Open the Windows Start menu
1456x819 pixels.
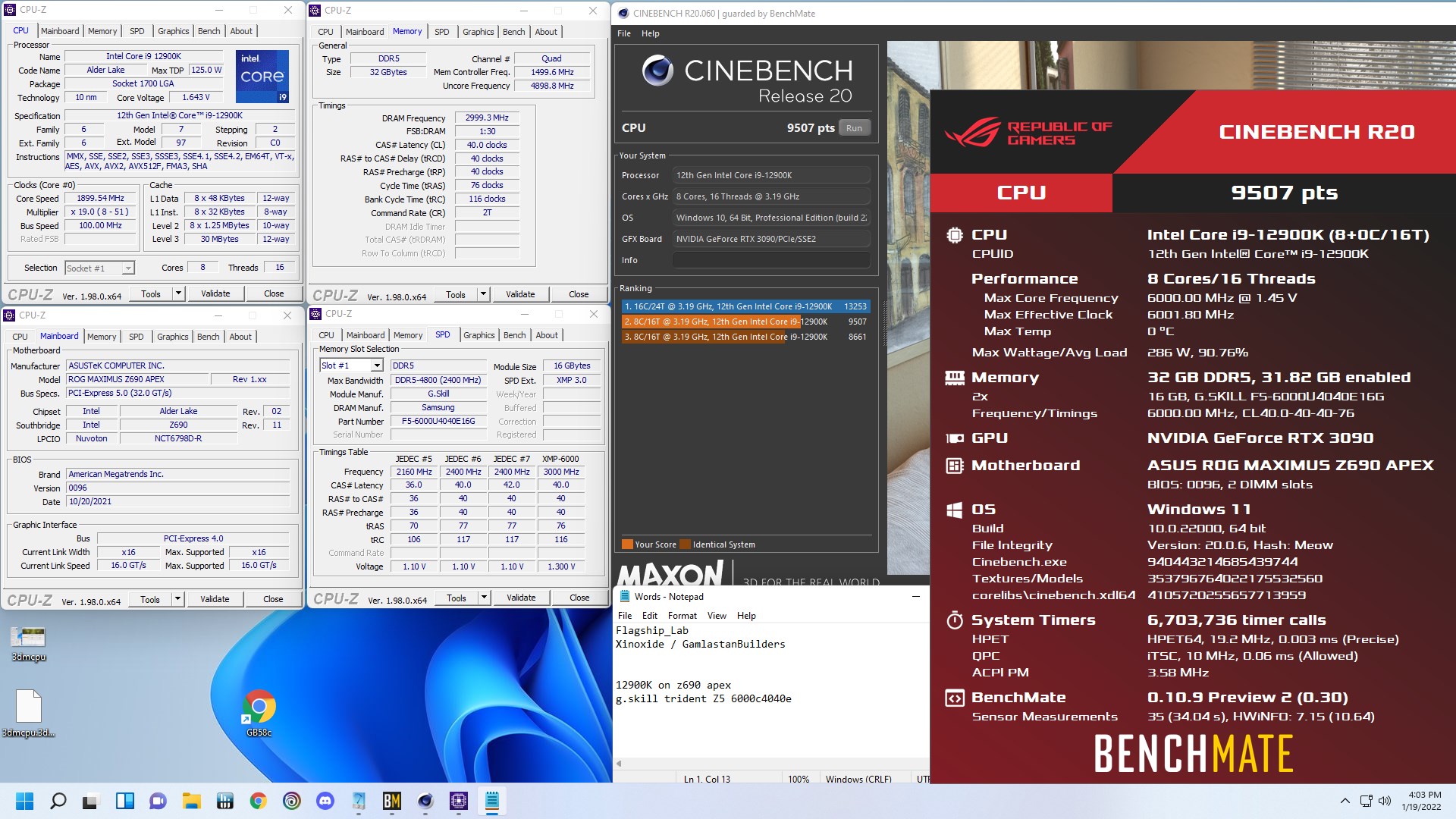click(24, 801)
